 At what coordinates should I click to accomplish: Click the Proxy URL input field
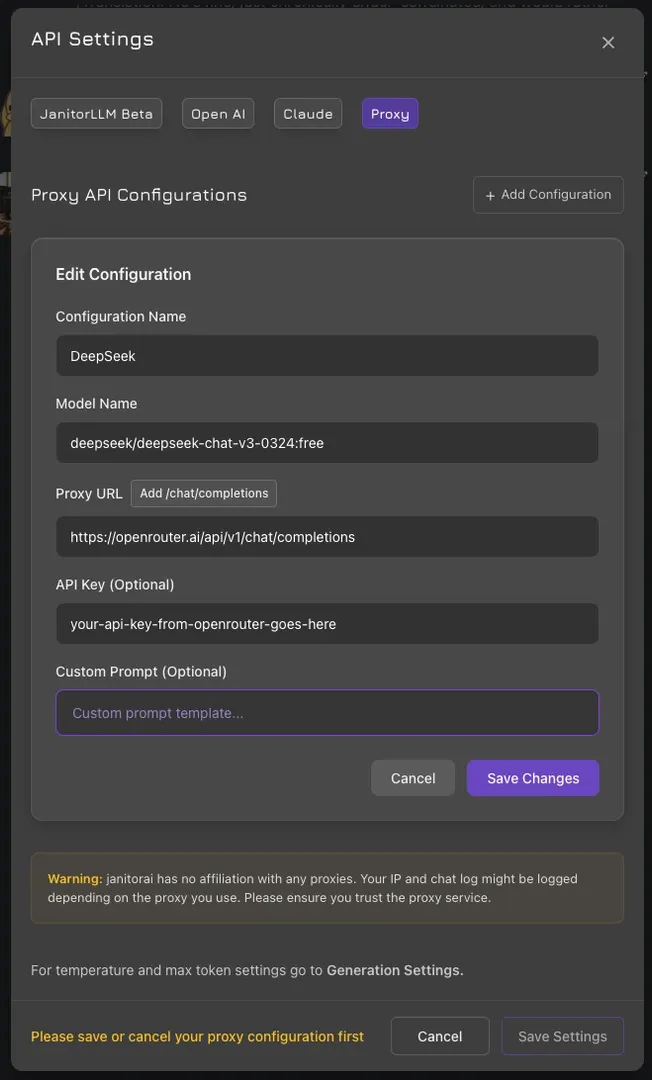click(x=327, y=537)
